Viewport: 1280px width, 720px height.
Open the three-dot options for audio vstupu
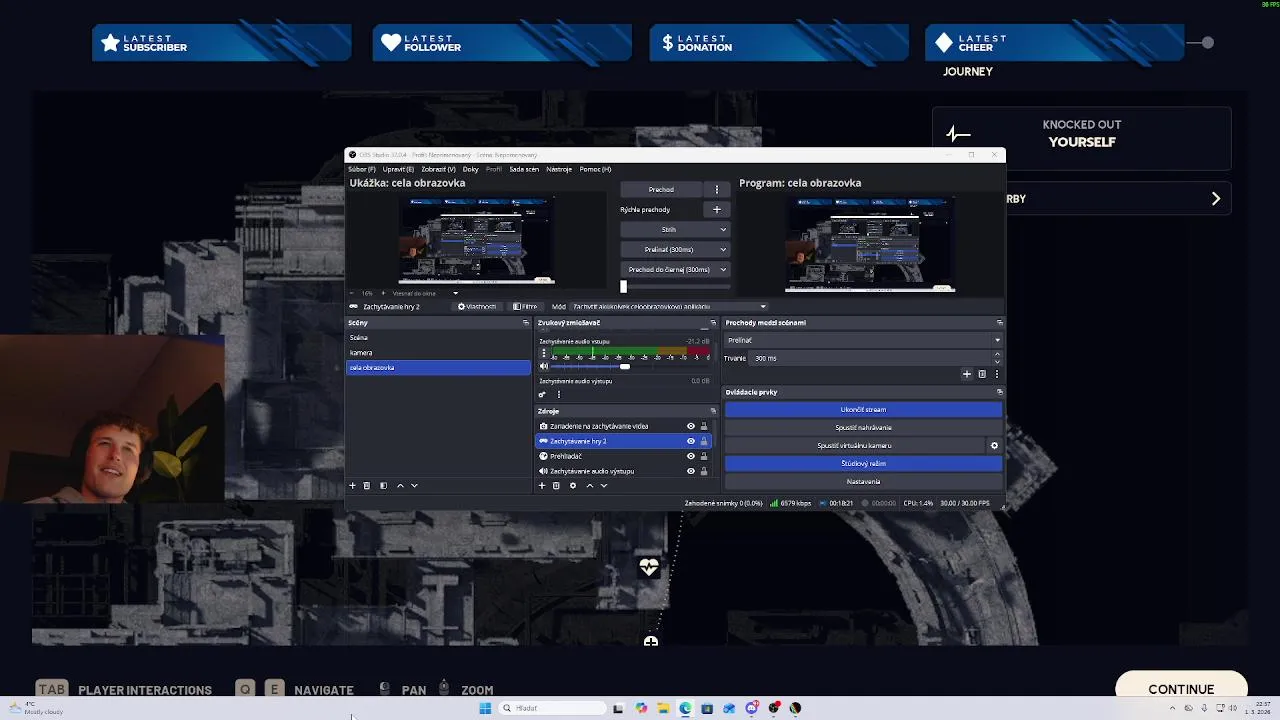click(x=544, y=353)
